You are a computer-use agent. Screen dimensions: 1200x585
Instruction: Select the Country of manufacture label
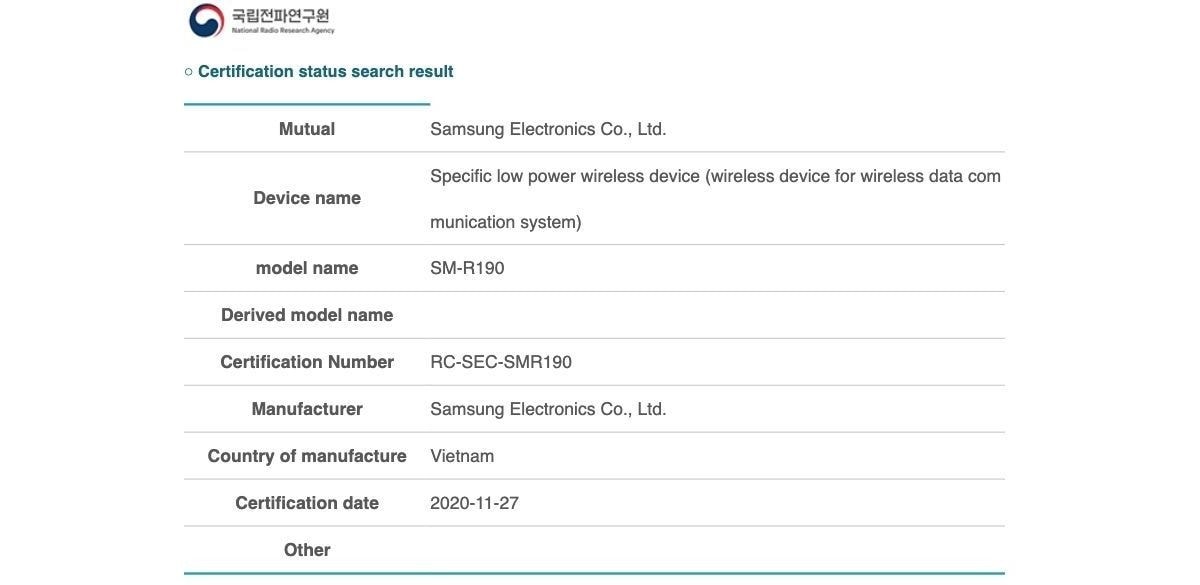pos(307,456)
